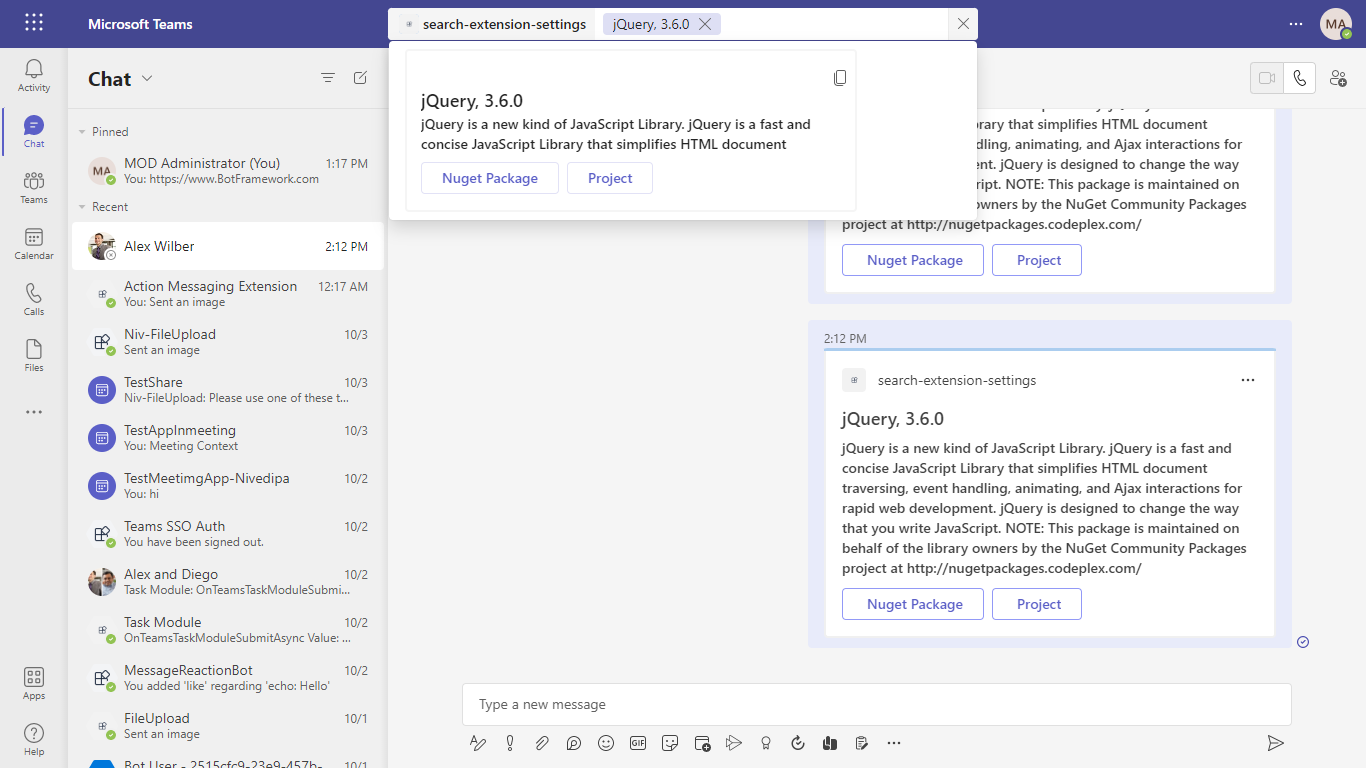Open the MA profile avatar menu
The height and width of the screenshot is (768, 1366).
(x=1335, y=24)
